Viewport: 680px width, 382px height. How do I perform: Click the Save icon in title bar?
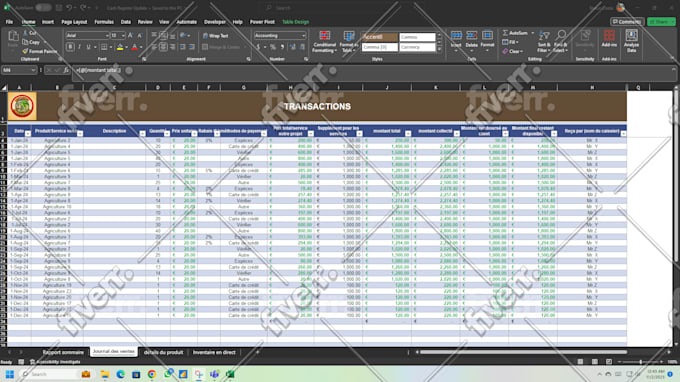59,8
